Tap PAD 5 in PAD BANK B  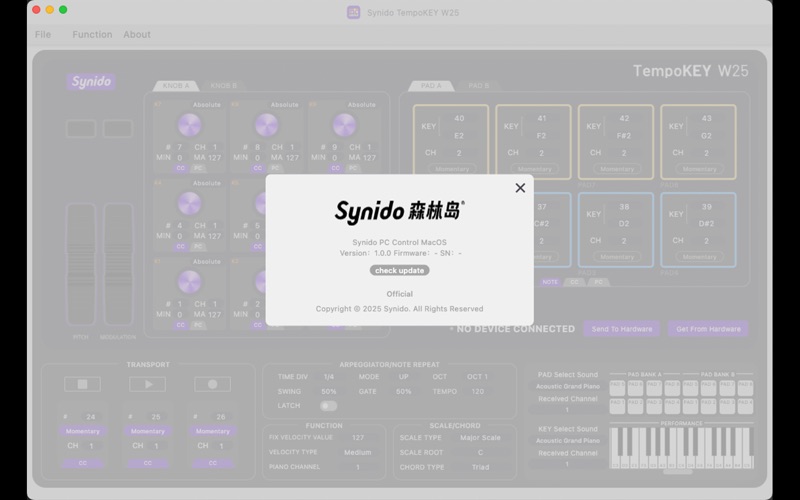coord(690,388)
